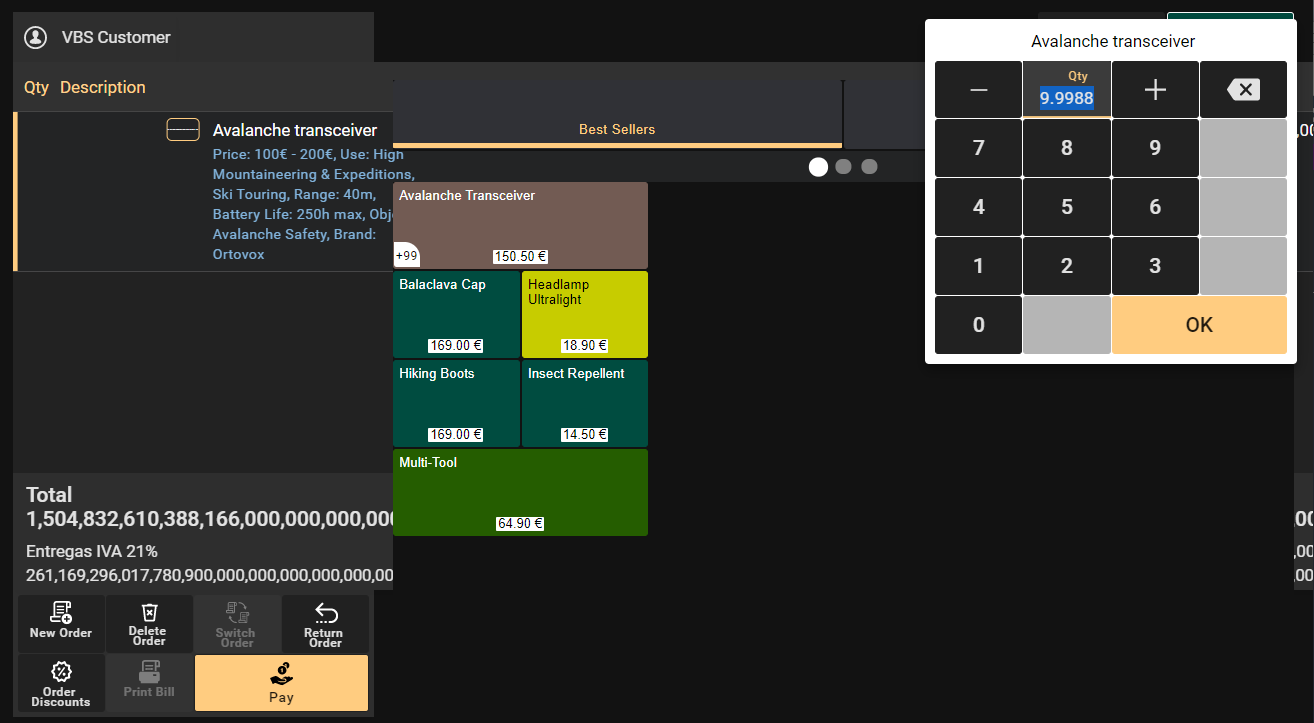Open Order Discounts
Screen dimensions: 1314x723
[x=61, y=683]
